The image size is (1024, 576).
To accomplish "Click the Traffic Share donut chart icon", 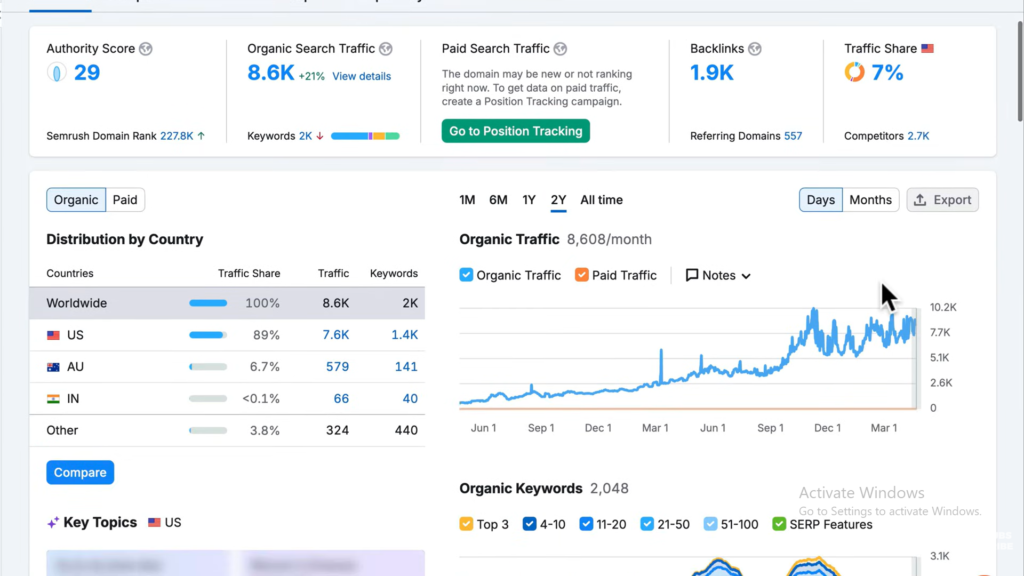I will click(x=854, y=72).
